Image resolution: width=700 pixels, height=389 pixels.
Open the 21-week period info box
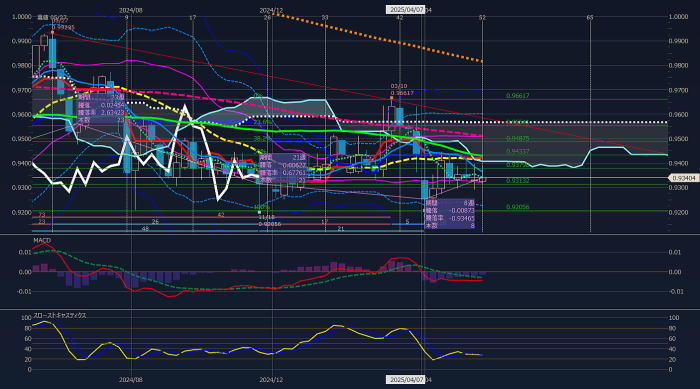pyautogui.click(x=283, y=169)
